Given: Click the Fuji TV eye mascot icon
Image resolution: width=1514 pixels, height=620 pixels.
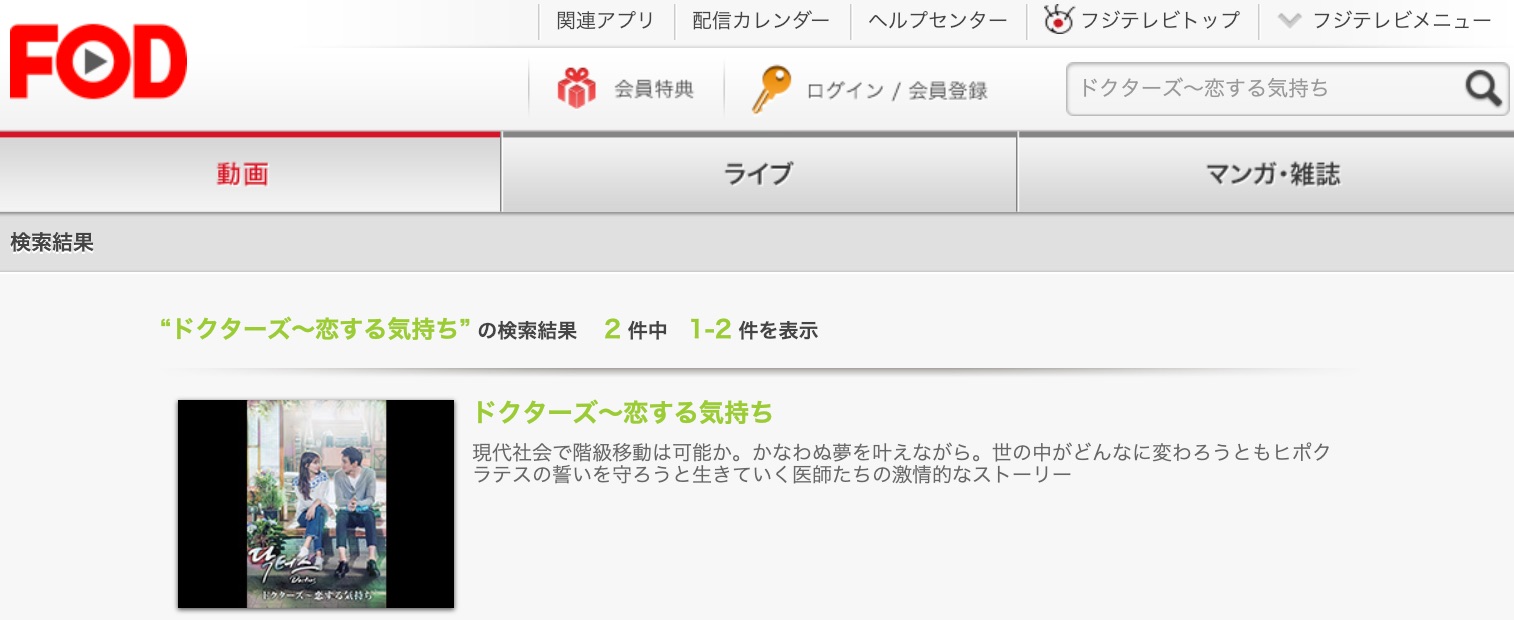Looking at the screenshot, I should (1058, 19).
